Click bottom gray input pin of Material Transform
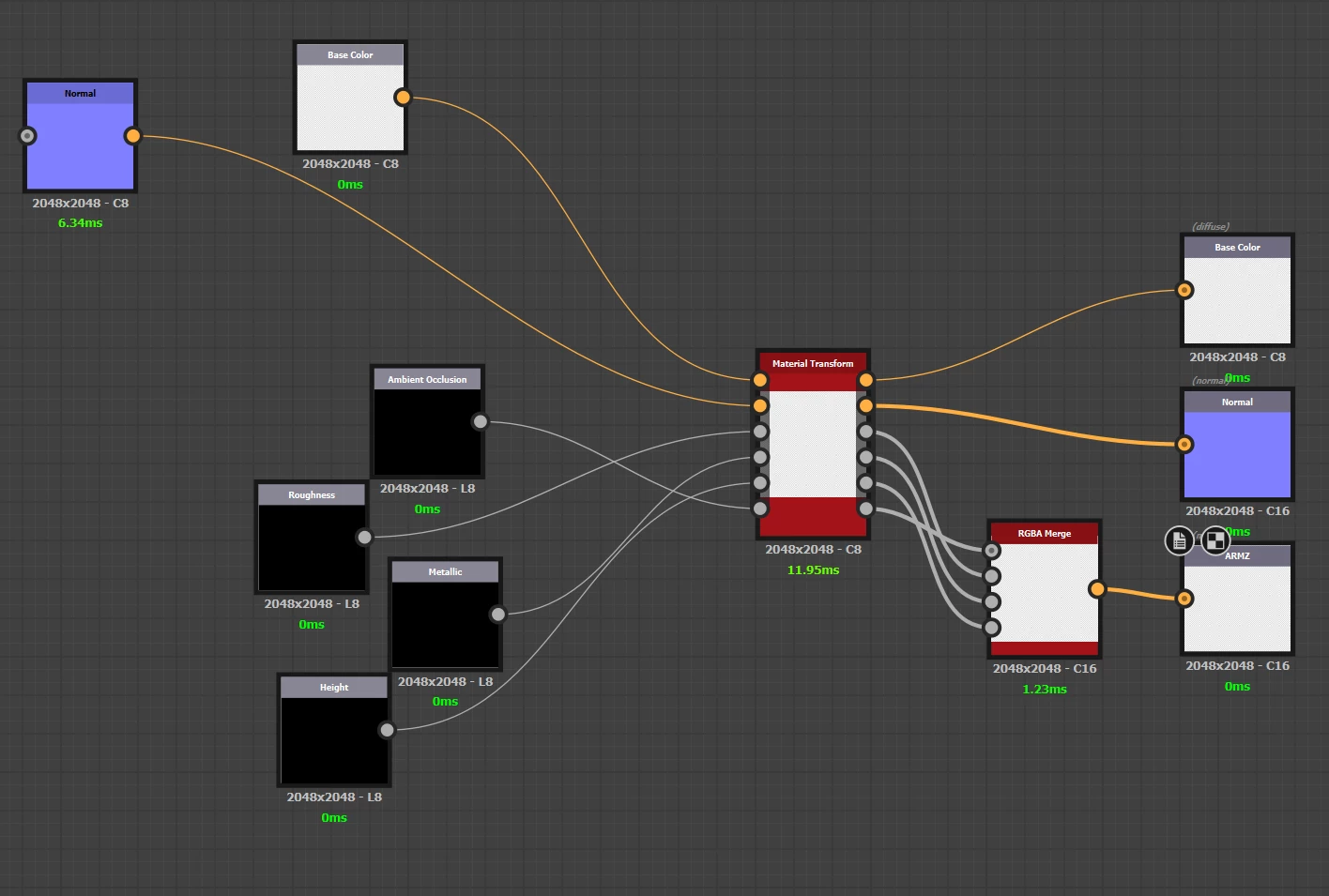Screen dimensions: 1329x896 [760, 509]
